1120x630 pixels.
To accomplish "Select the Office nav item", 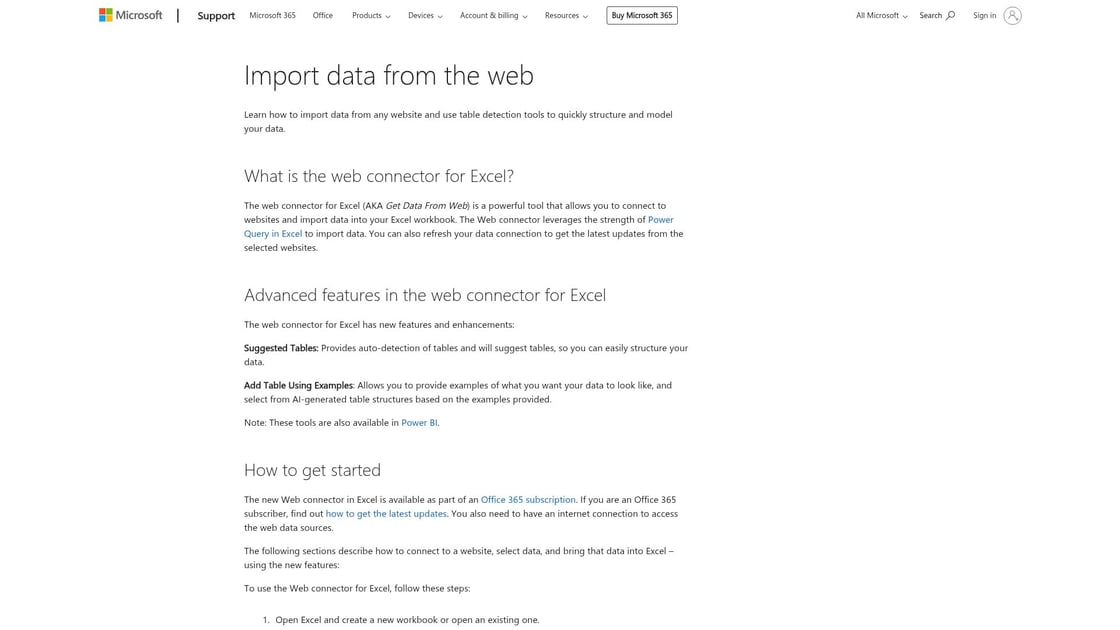I will (322, 15).
